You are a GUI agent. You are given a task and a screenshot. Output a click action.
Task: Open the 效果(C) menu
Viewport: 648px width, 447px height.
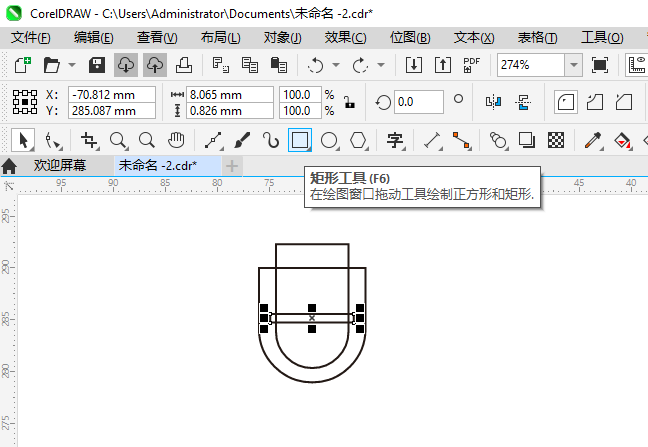[x=345, y=38]
